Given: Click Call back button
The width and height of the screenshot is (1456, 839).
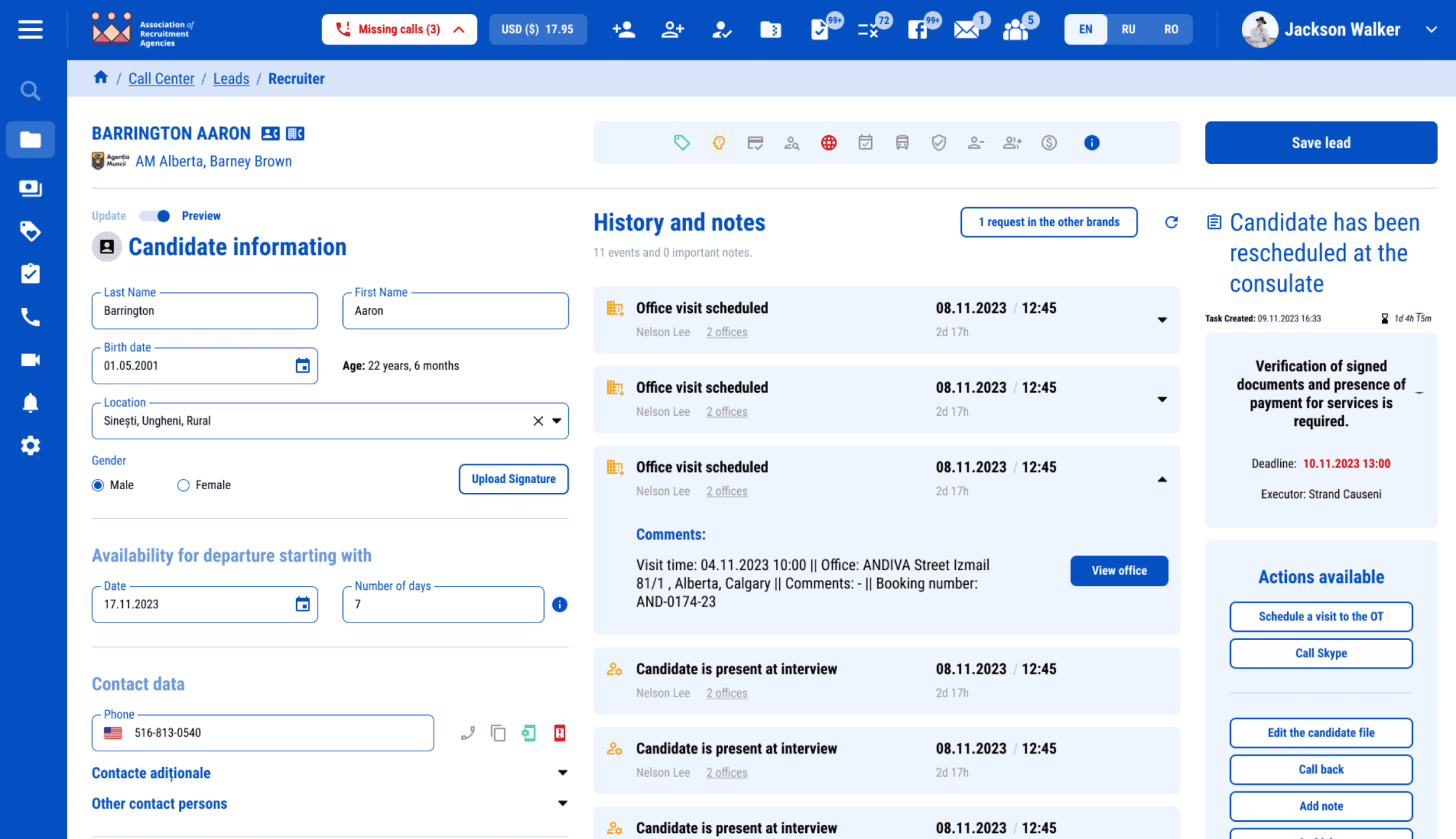Looking at the screenshot, I should click(1320, 769).
